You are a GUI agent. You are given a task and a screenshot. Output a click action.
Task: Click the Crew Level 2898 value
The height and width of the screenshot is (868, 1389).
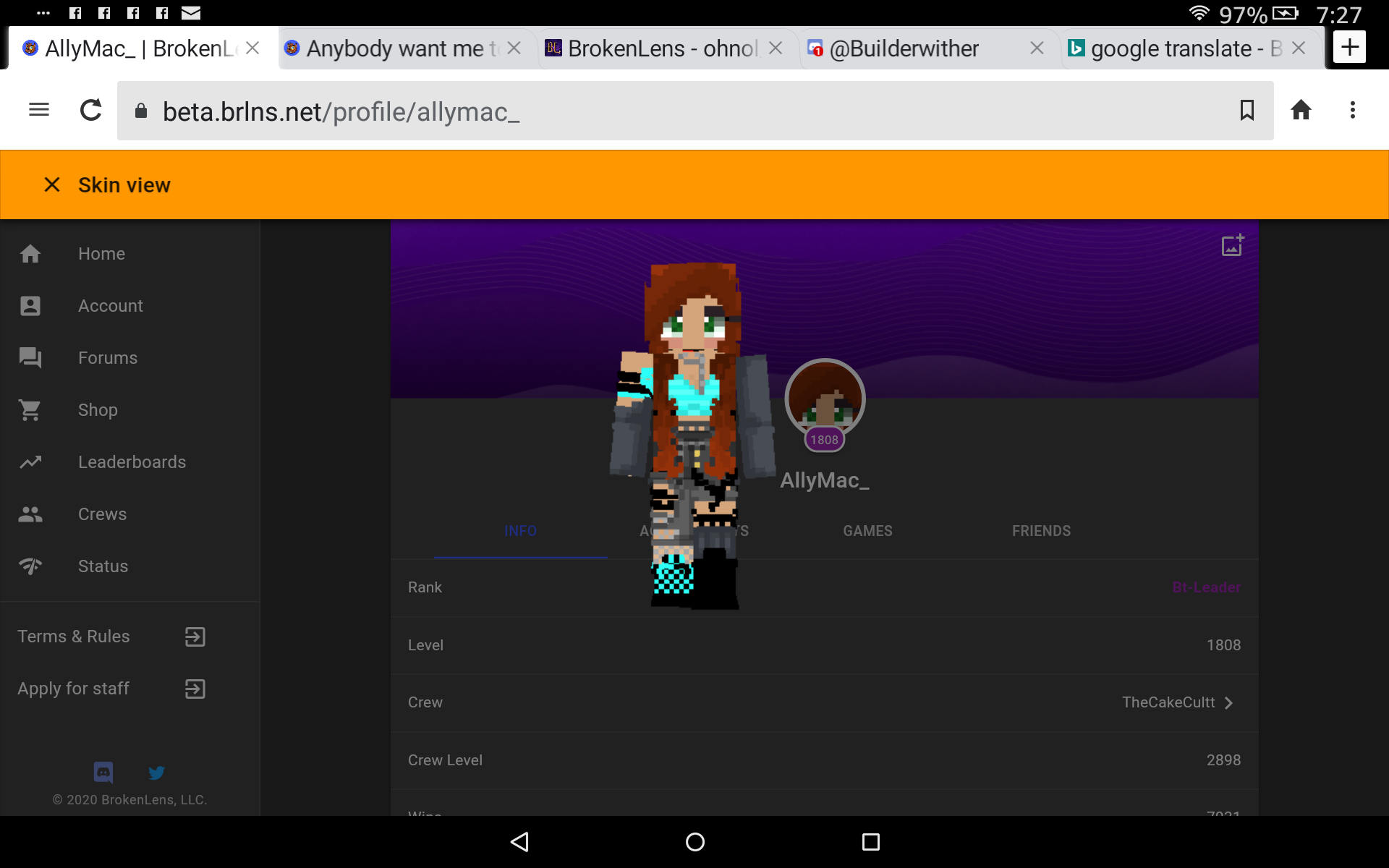[x=1224, y=760]
